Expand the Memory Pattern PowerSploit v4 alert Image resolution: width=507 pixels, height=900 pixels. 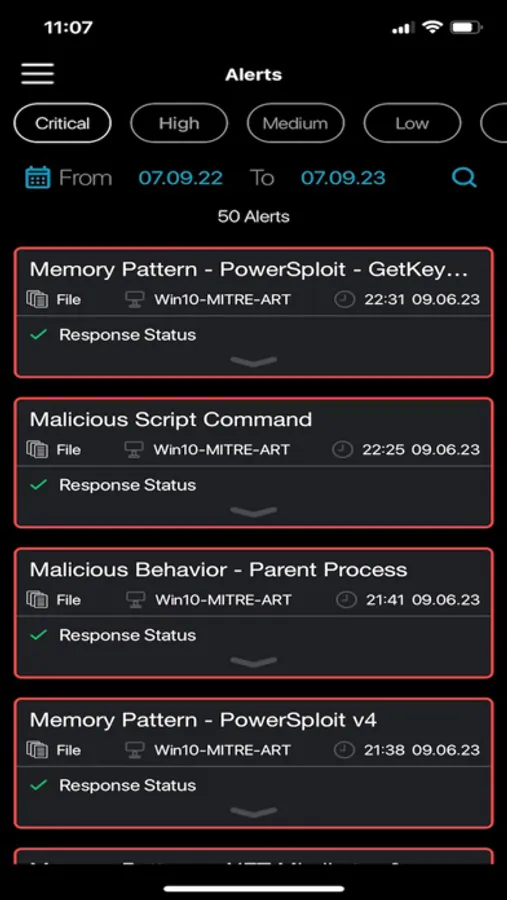coord(253,812)
